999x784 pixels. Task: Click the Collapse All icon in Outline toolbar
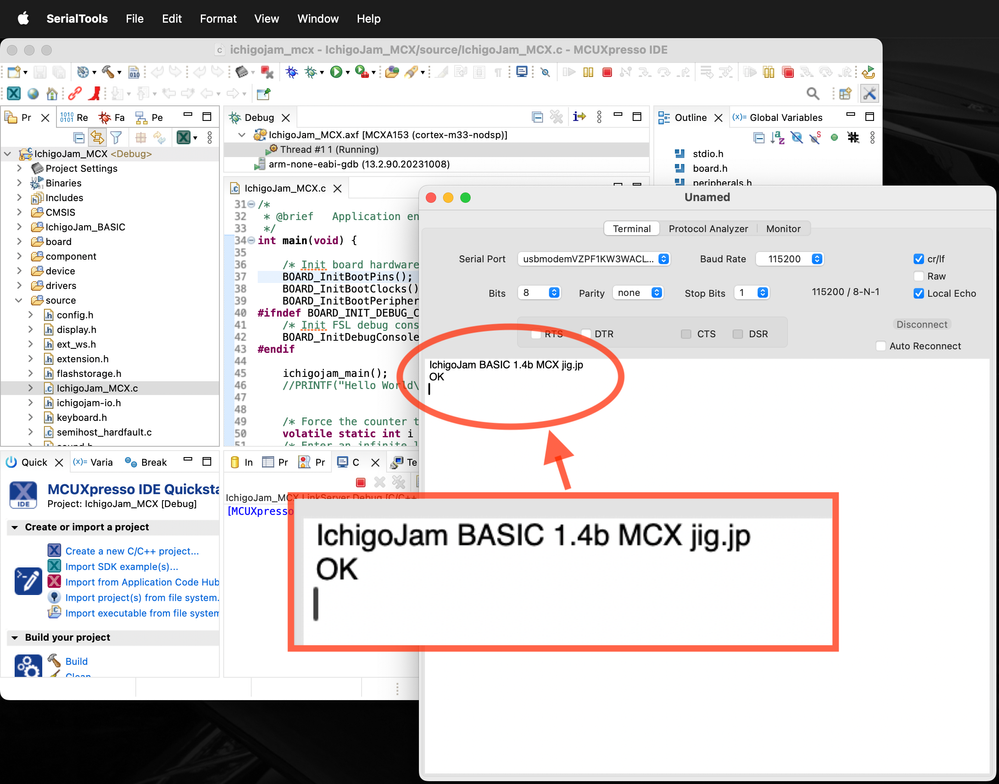tap(759, 138)
